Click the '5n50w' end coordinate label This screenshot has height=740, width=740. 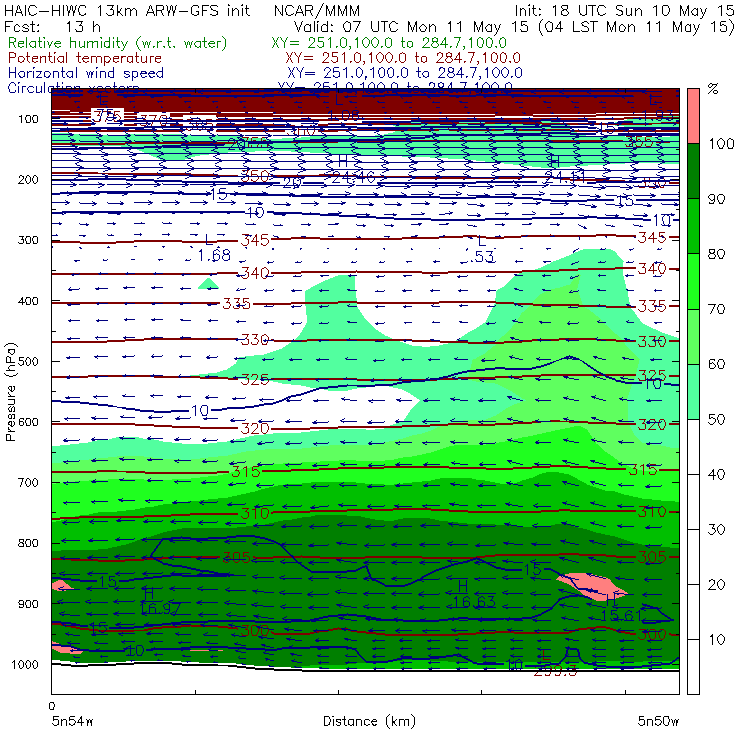(658, 721)
